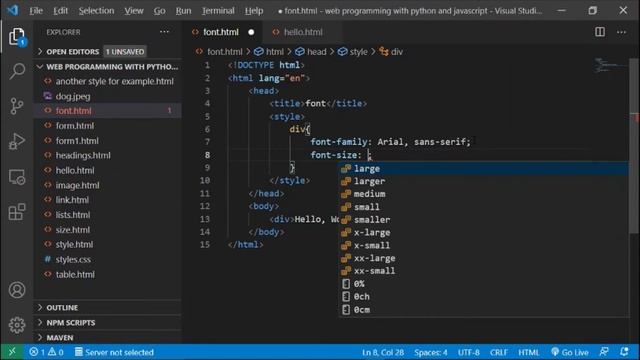Image resolution: width=640 pixels, height=360 pixels.
Task: Click 'HTML' language mode selector
Action: [x=529, y=352]
